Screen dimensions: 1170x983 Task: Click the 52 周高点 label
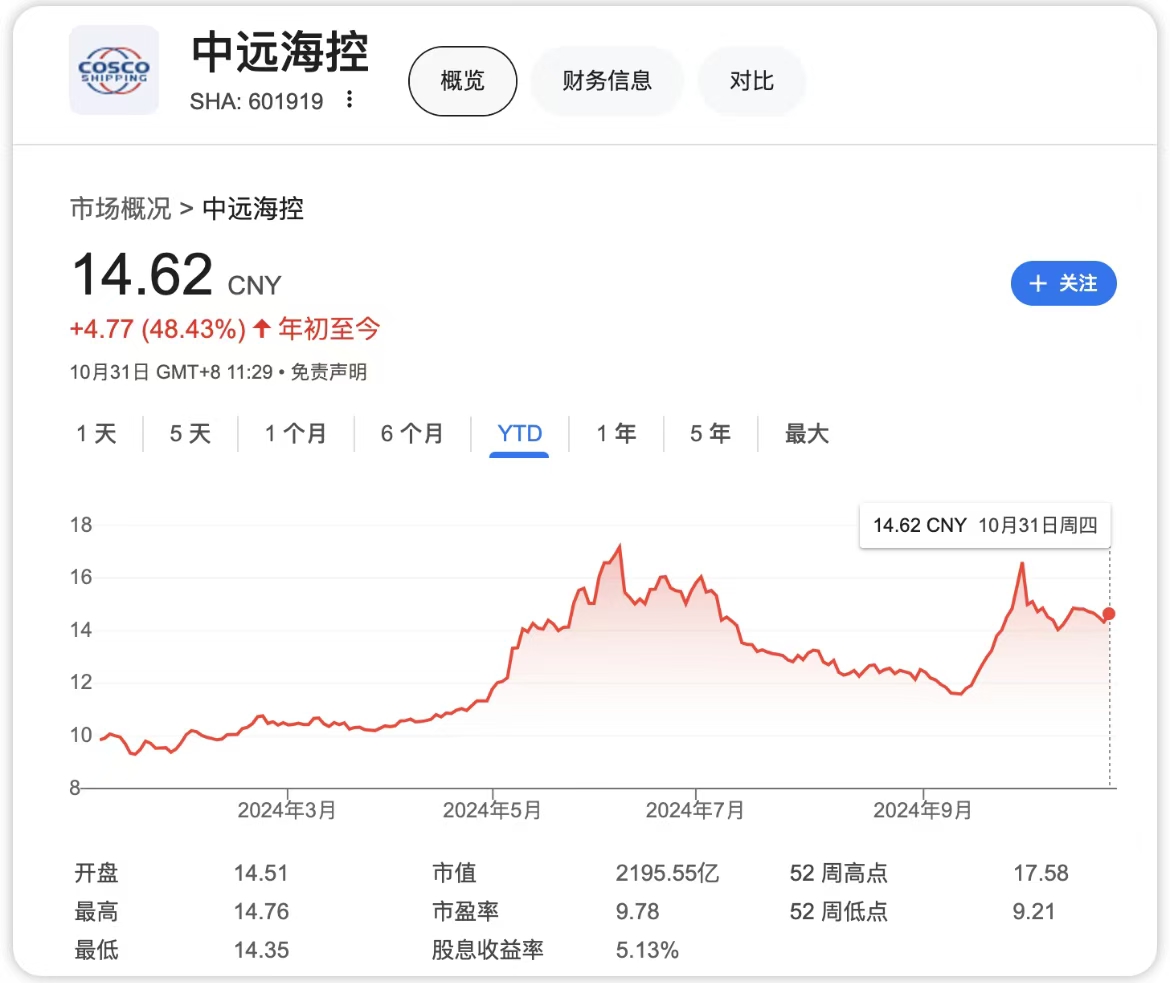click(x=839, y=873)
